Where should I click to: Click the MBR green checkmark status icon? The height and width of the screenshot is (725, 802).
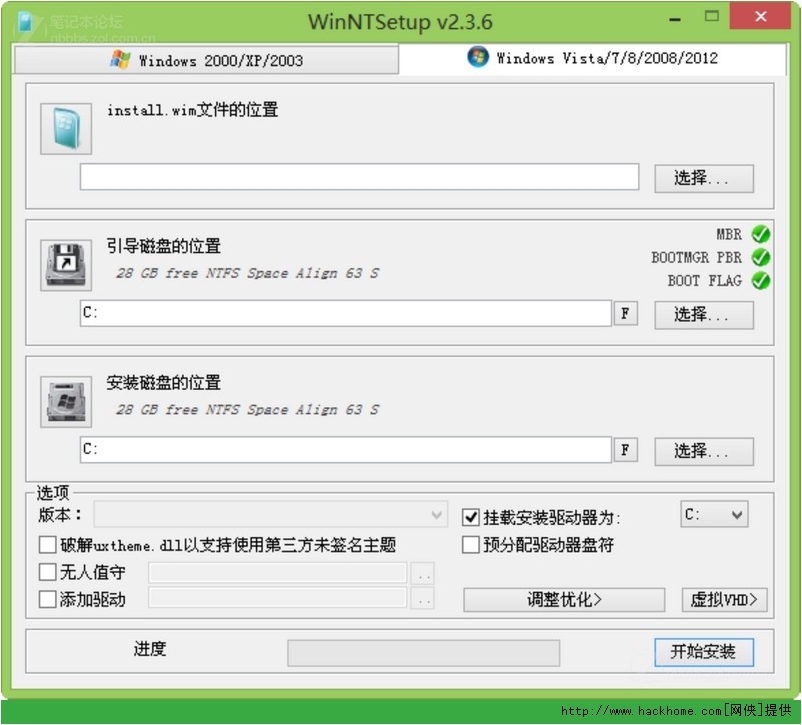(x=761, y=234)
